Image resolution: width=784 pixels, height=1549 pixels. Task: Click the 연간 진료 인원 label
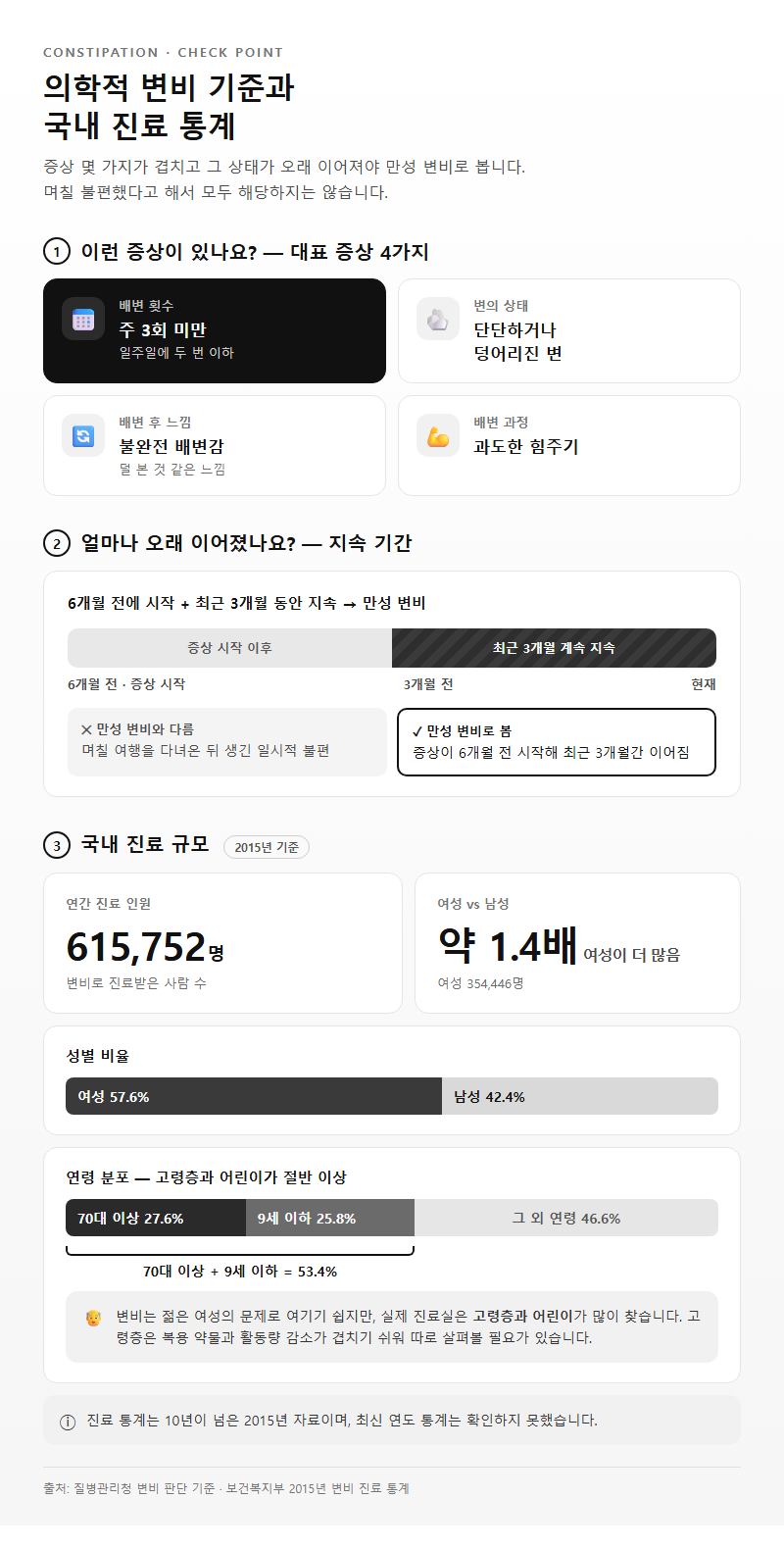[109, 904]
